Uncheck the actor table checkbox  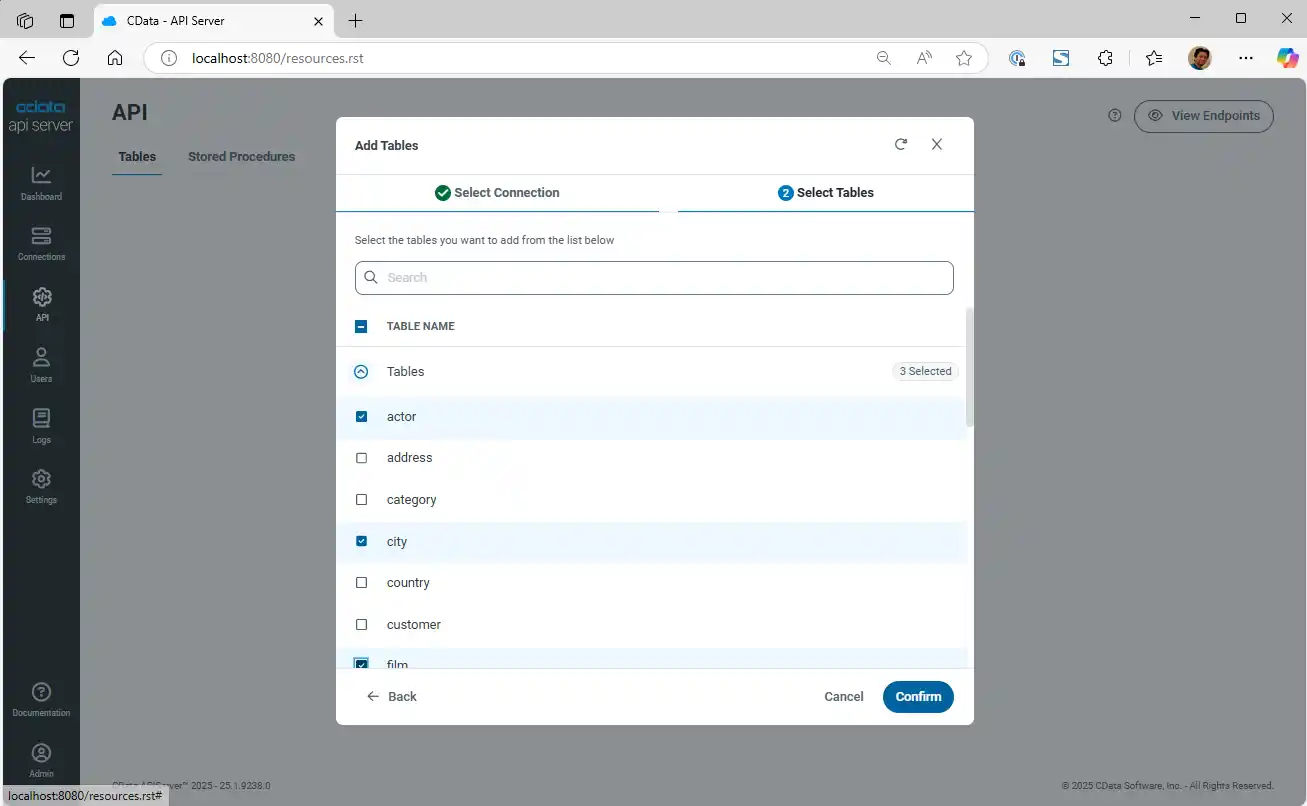click(x=362, y=417)
